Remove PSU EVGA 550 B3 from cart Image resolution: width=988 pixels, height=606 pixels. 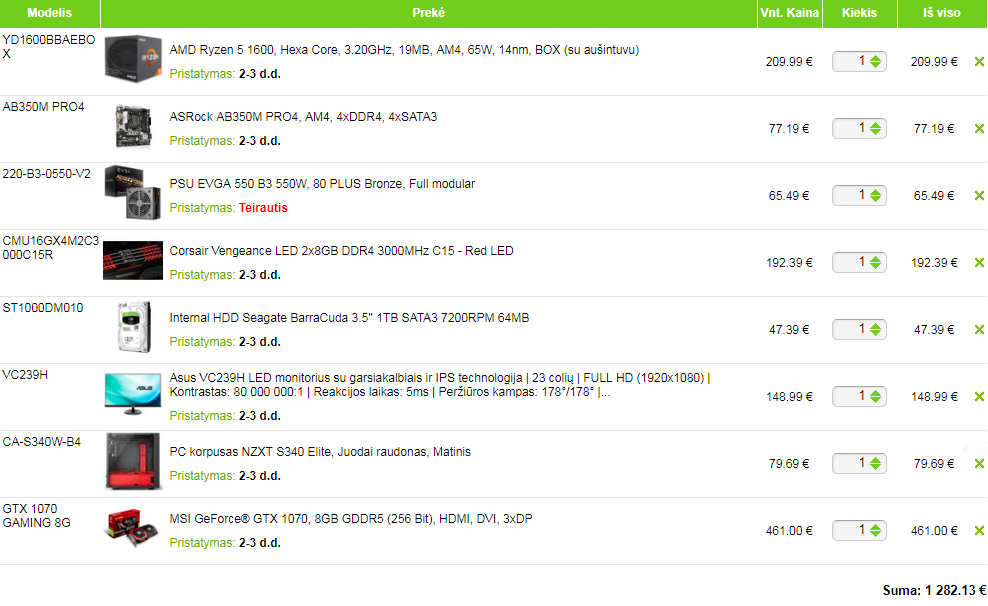[979, 196]
